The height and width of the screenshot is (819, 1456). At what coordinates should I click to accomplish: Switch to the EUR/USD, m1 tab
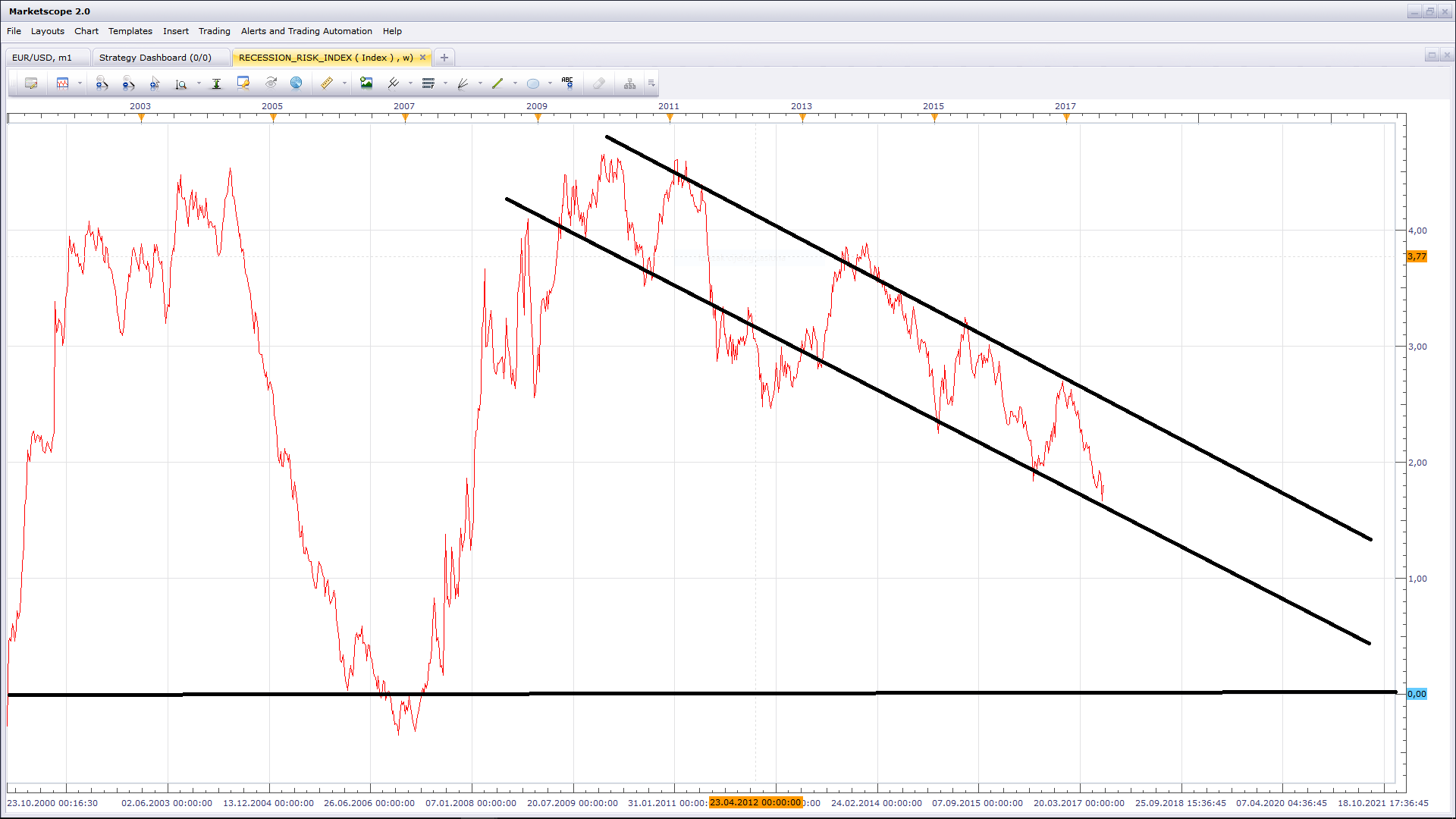point(48,58)
